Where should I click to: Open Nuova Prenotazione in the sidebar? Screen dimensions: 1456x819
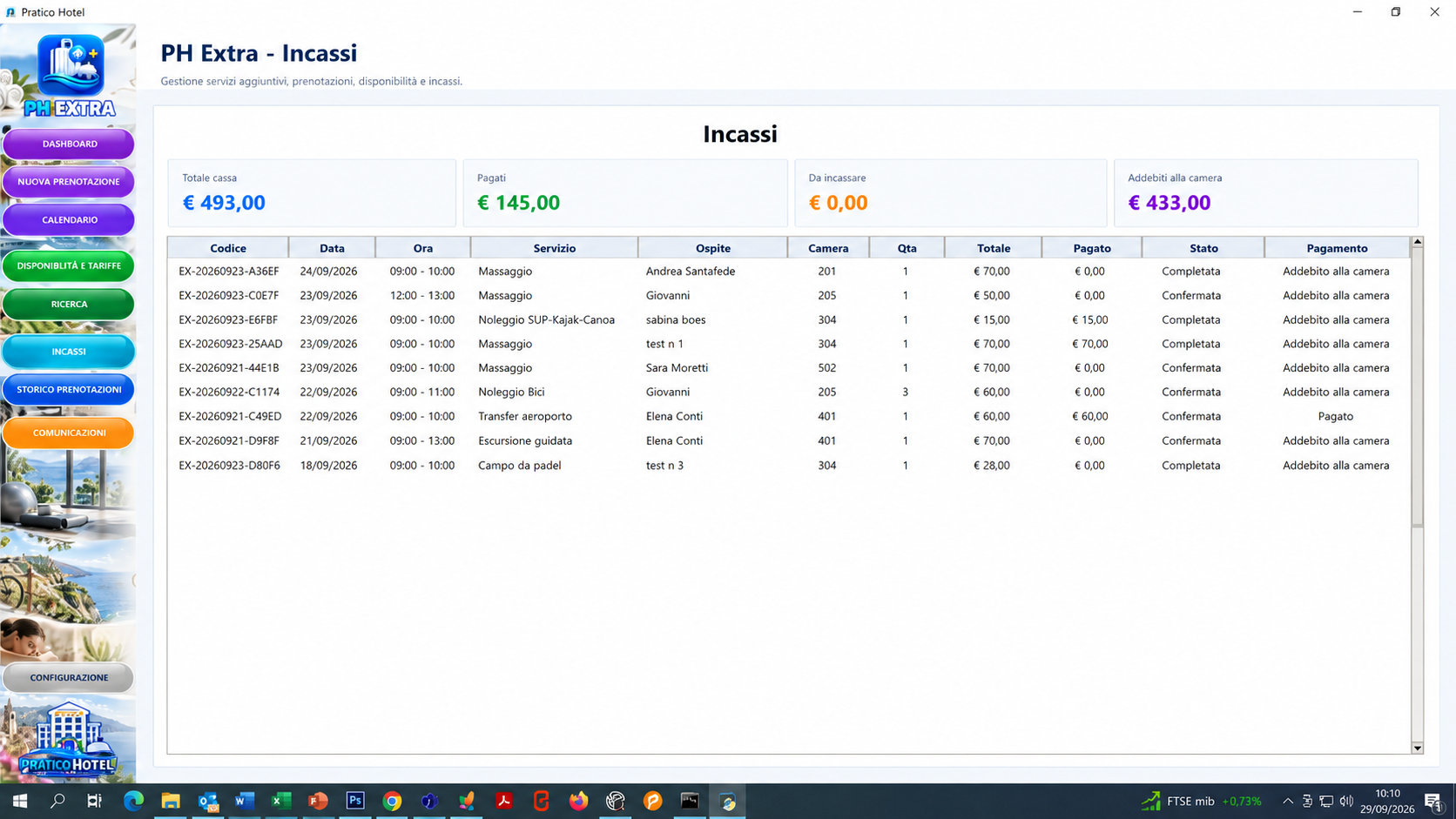pyautogui.click(x=69, y=182)
